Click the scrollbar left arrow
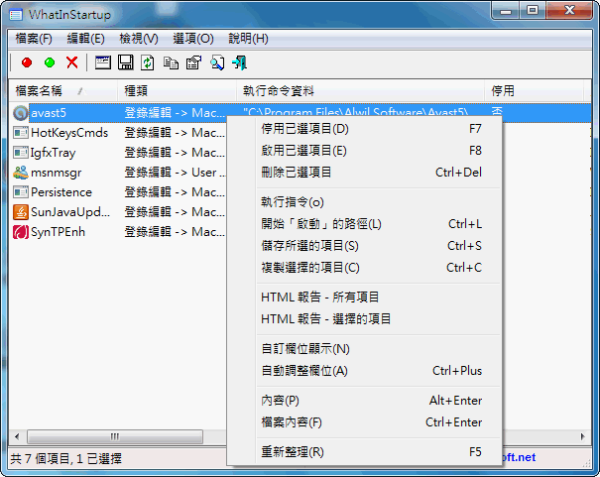The height and width of the screenshot is (477, 600). 17,436
